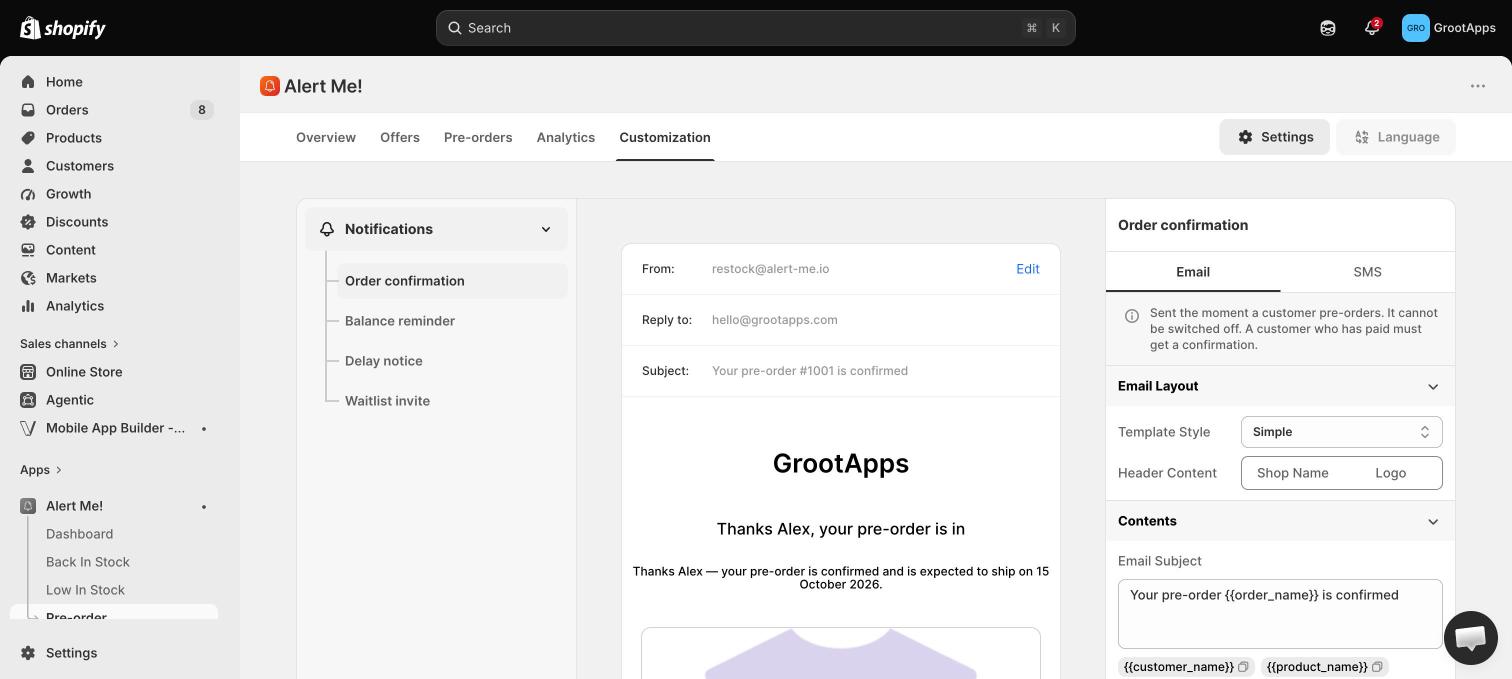
Task: Open Low In Stock page
Action: coord(86,590)
